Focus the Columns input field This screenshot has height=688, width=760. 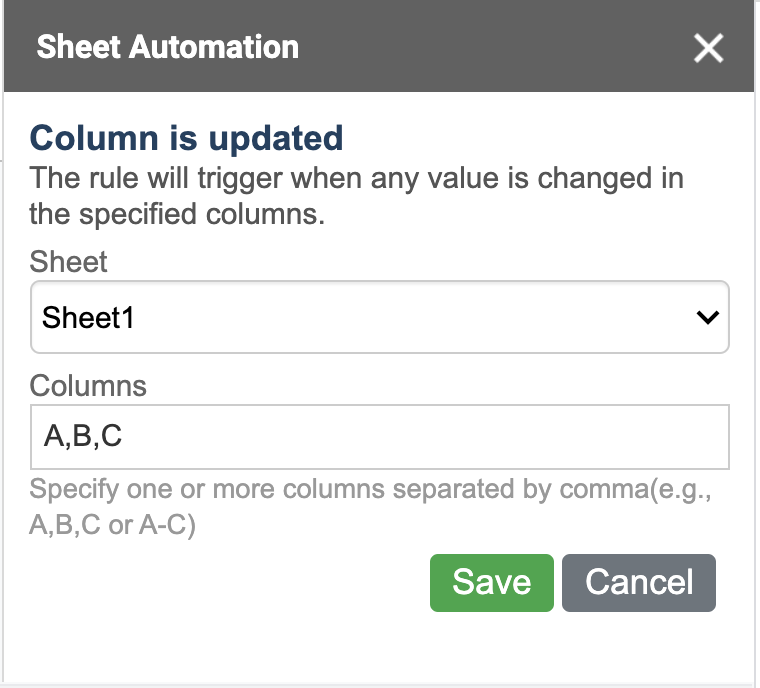click(x=380, y=437)
